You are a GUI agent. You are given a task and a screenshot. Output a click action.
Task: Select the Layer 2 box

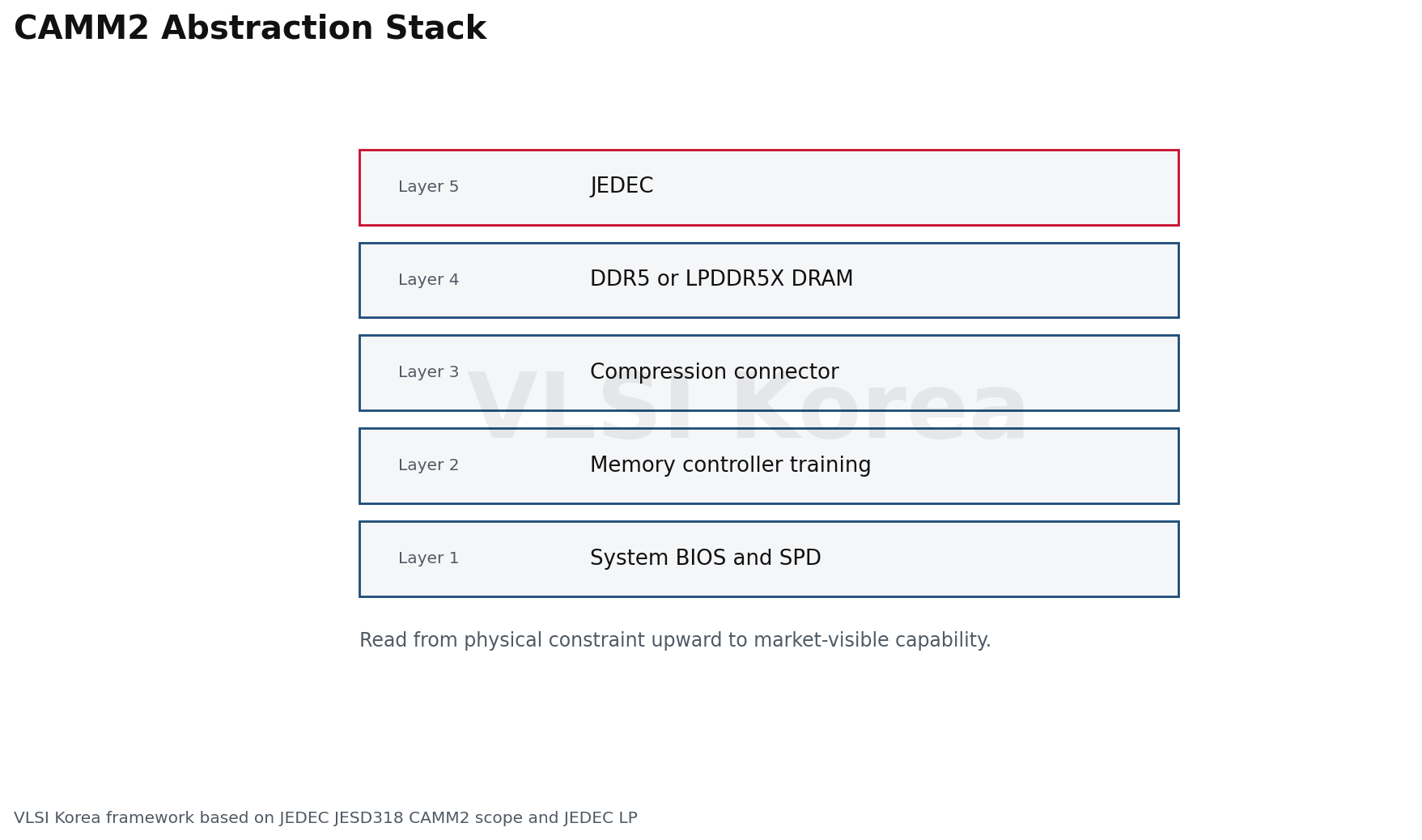click(x=769, y=466)
